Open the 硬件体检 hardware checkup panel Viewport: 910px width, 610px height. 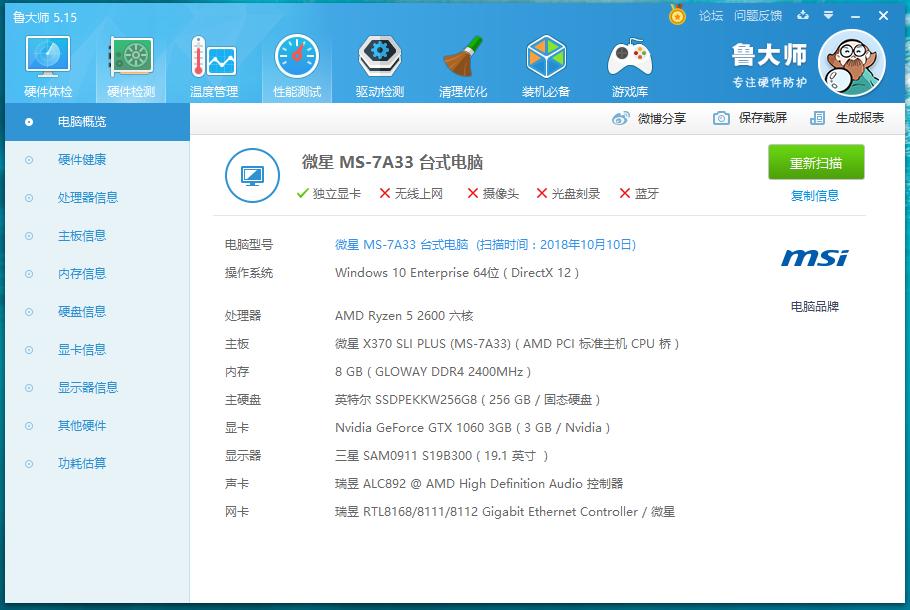coord(46,64)
